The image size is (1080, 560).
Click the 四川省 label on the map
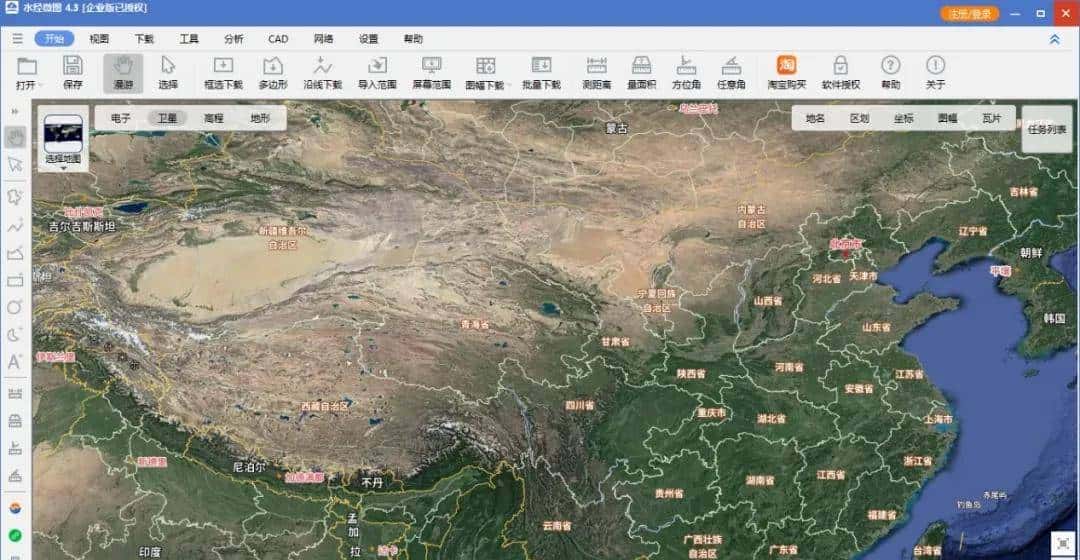point(579,405)
